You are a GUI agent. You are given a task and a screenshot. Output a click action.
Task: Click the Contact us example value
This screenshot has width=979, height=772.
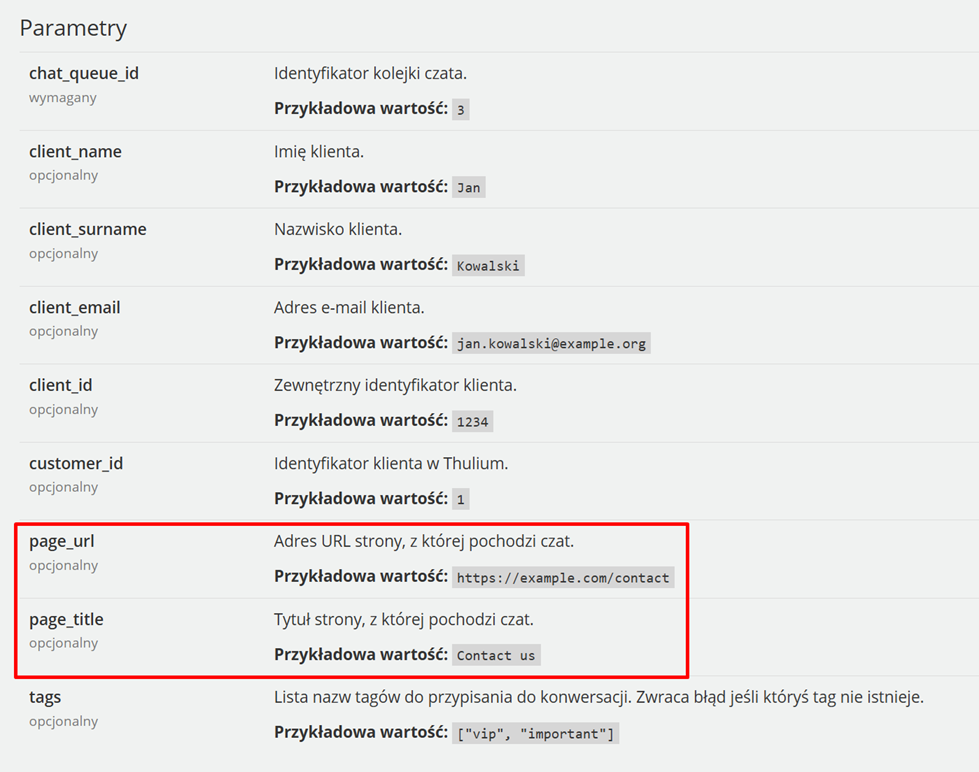coord(496,655)
